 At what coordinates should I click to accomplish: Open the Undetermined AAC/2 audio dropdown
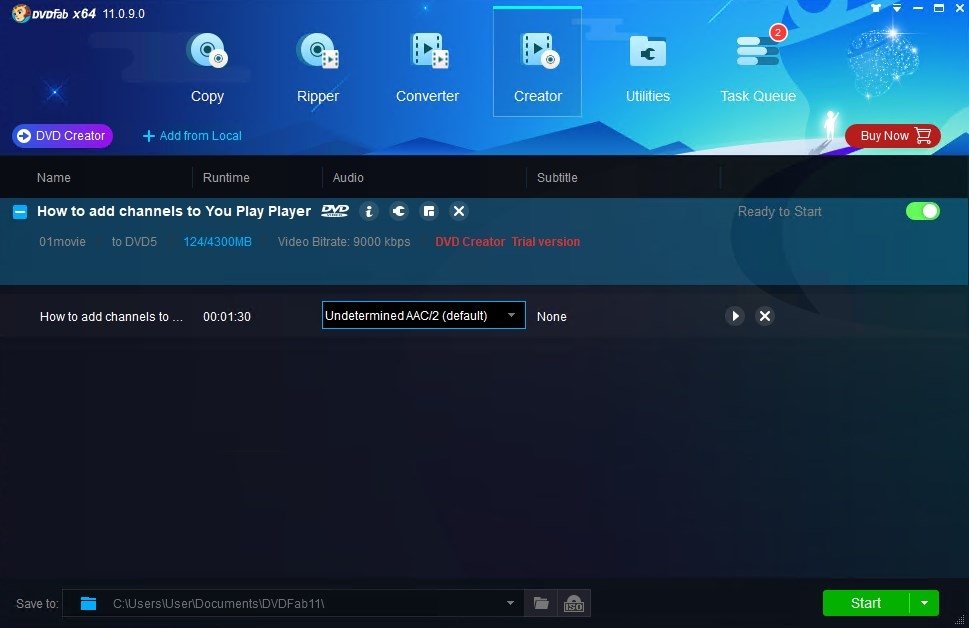[424, 315]
